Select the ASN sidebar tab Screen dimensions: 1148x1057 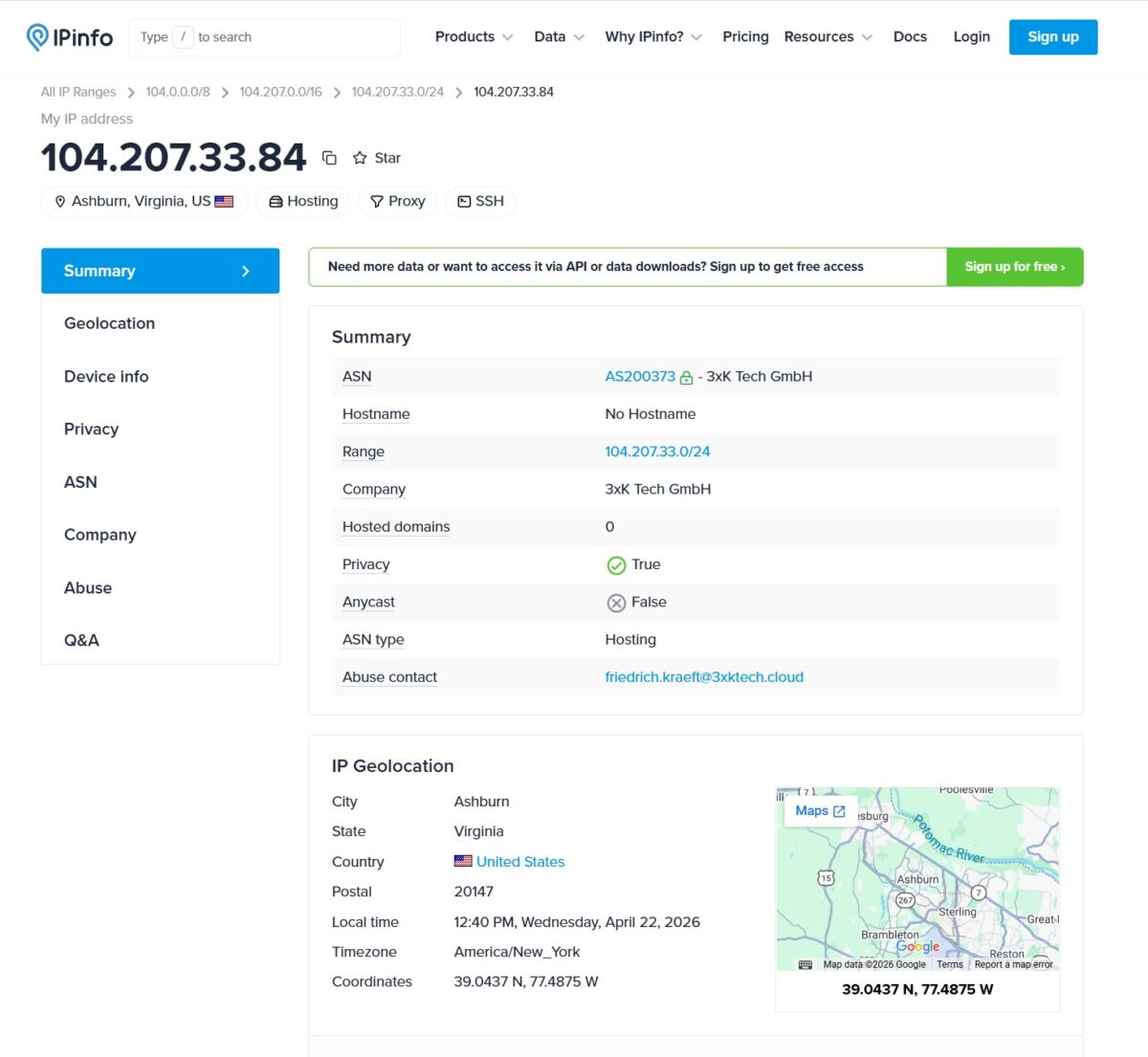point(160,482)
